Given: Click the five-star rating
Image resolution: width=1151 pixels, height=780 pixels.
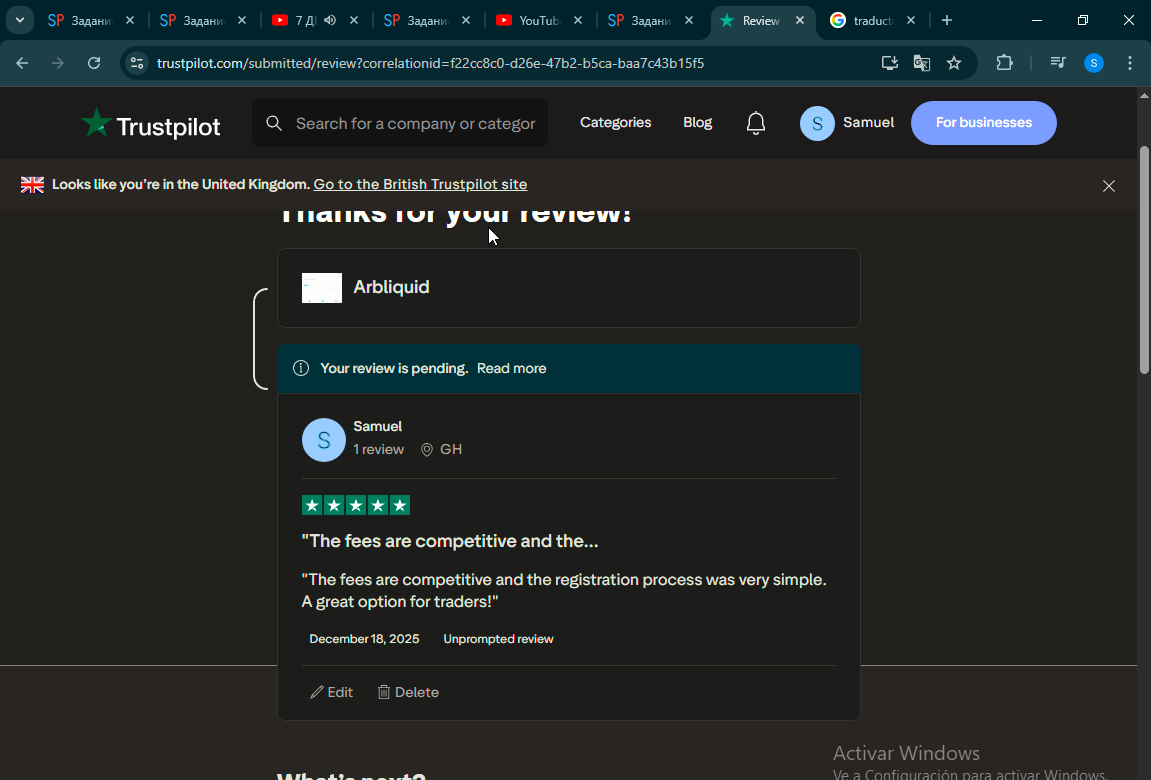Looking at the screenshot, I should coord(356,505).
